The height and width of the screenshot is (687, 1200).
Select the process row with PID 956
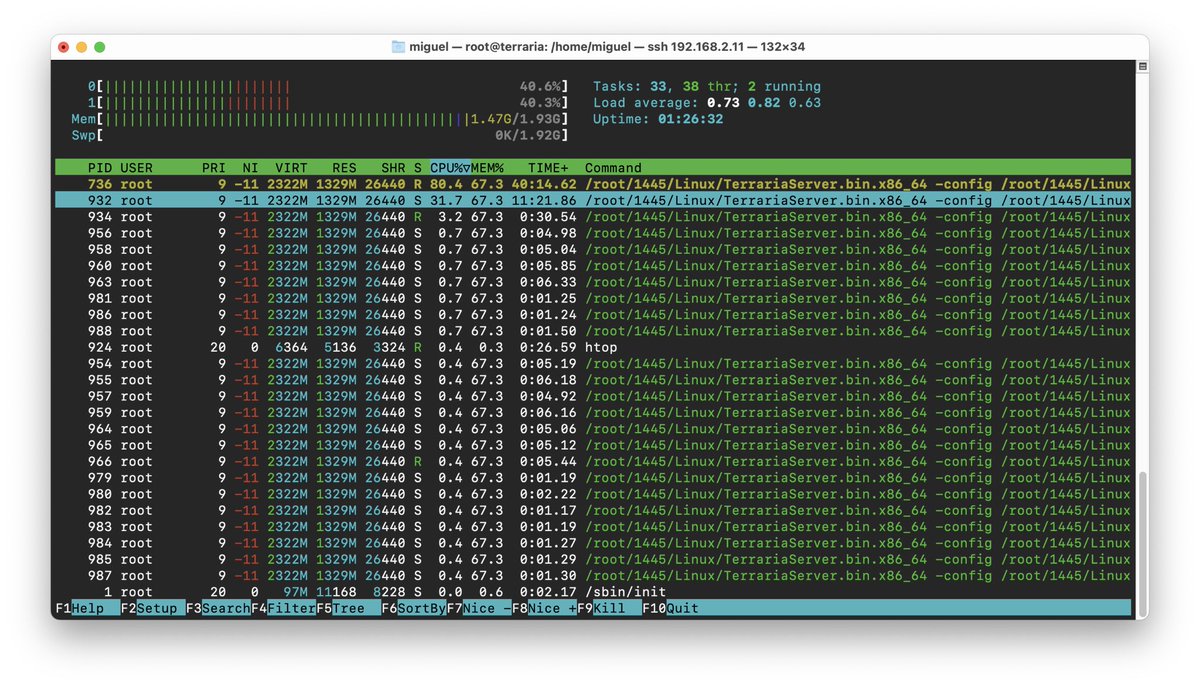(x=593, y=233)
